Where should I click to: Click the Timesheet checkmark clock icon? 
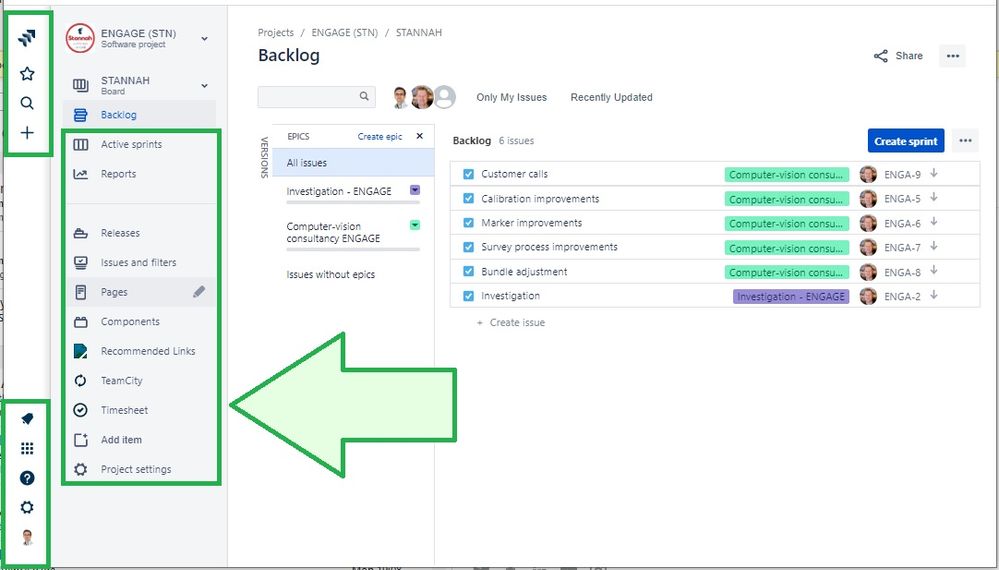click(80, 410)
